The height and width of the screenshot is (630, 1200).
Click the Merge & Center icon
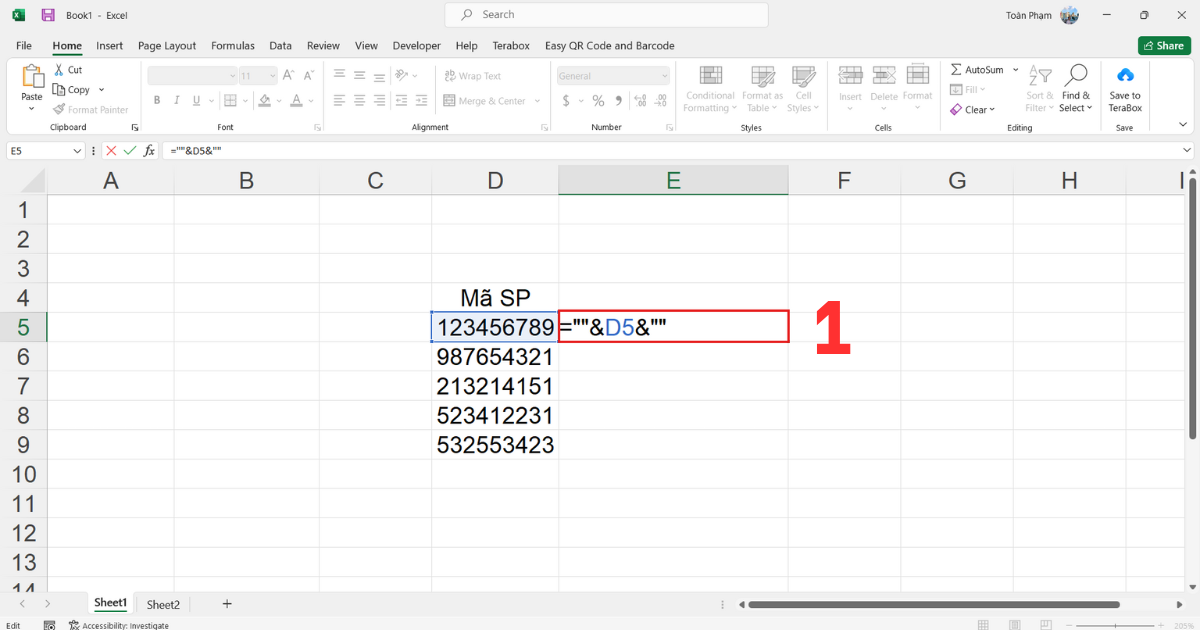[452, 100]
